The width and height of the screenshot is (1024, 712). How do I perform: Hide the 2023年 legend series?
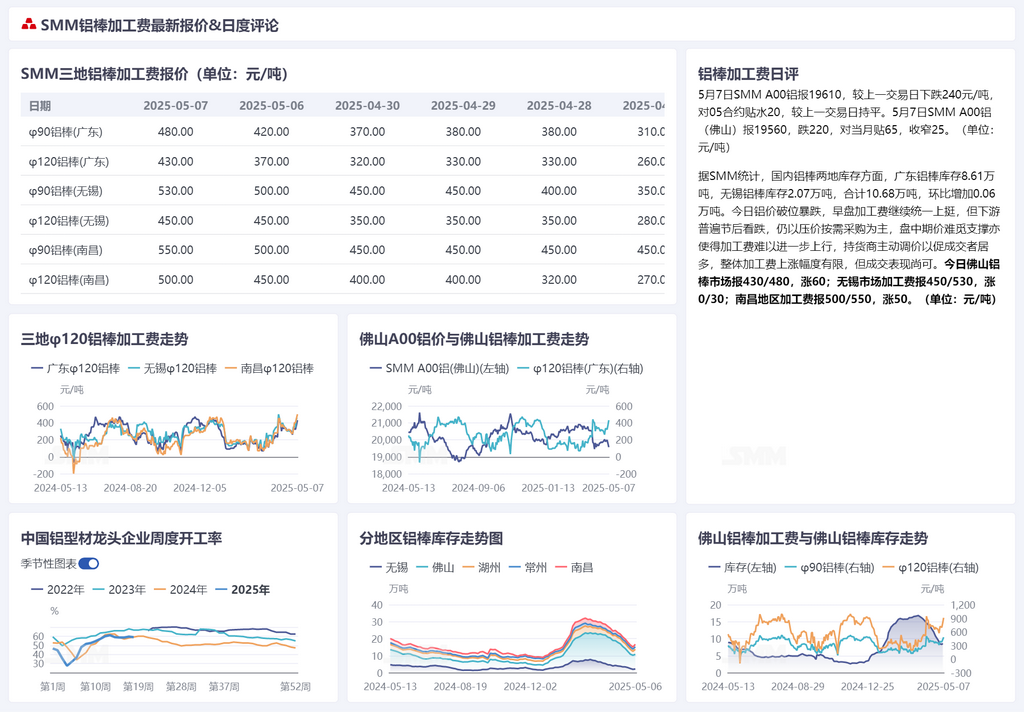[120, 590]
